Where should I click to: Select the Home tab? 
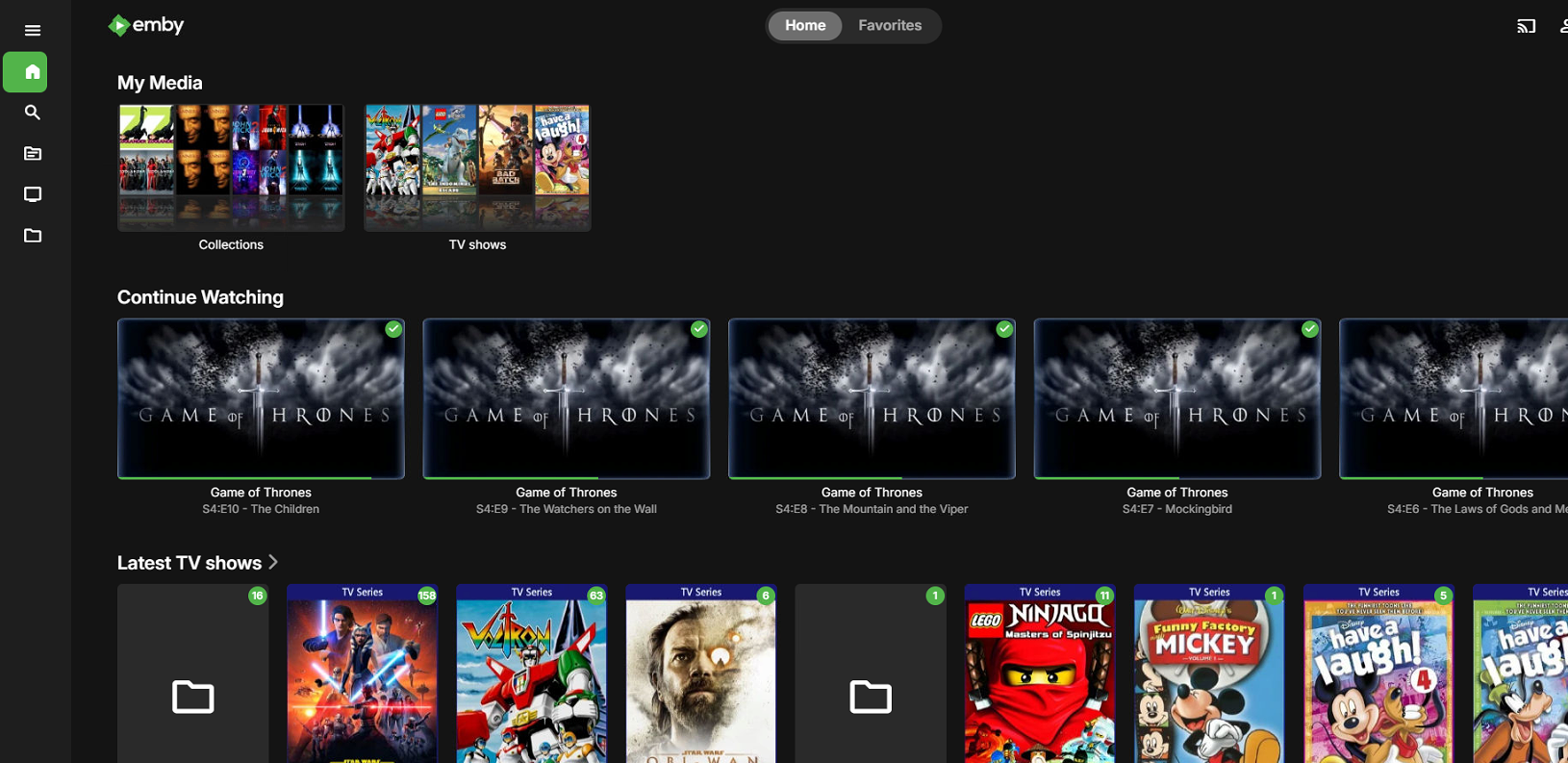point(805,26)
